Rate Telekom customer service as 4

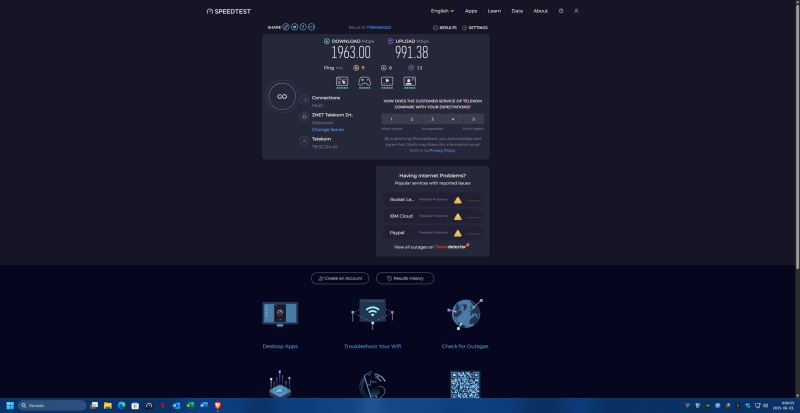pyautogui.click(x=453, y=119)
